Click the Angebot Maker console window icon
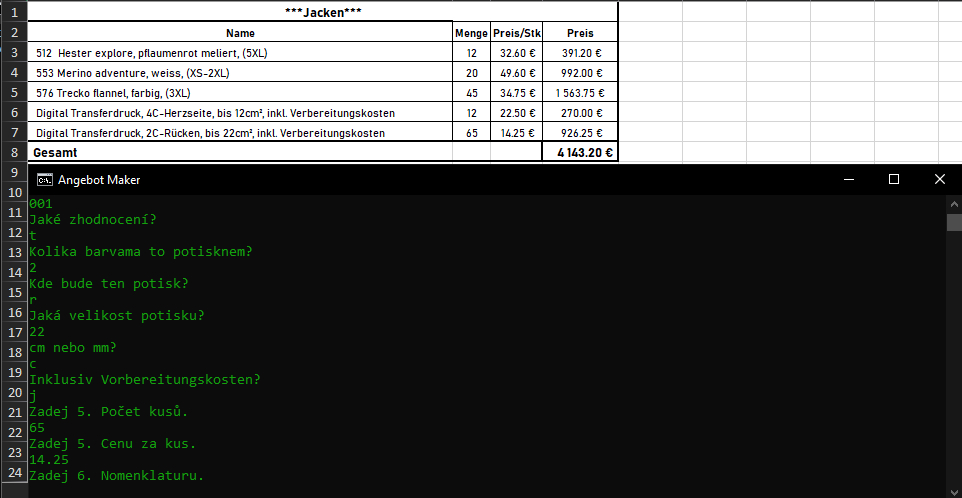This screenshot has height=498, width=962. [x=44, y=180]
